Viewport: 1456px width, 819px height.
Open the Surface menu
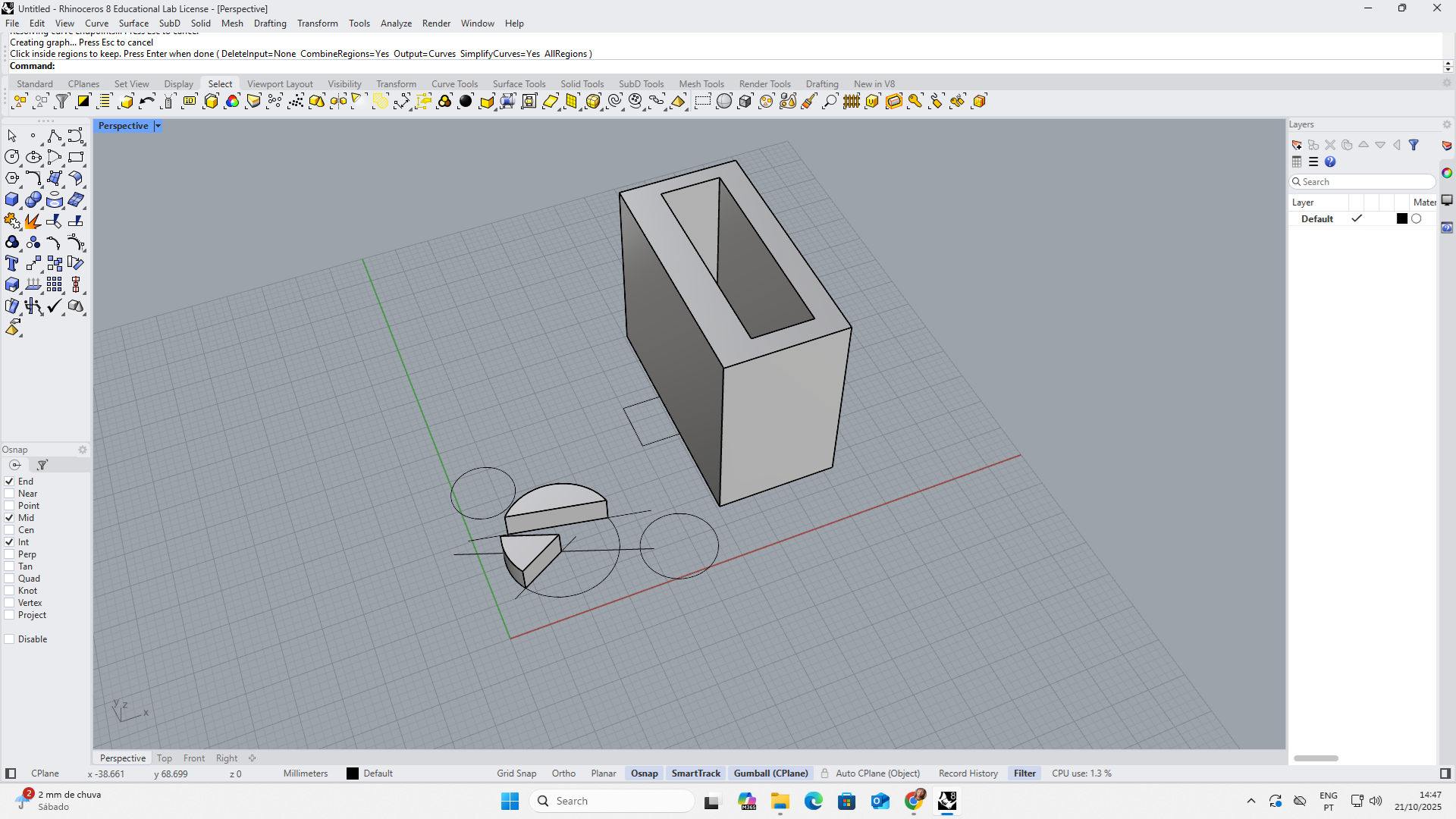click(x=133, y=24)
